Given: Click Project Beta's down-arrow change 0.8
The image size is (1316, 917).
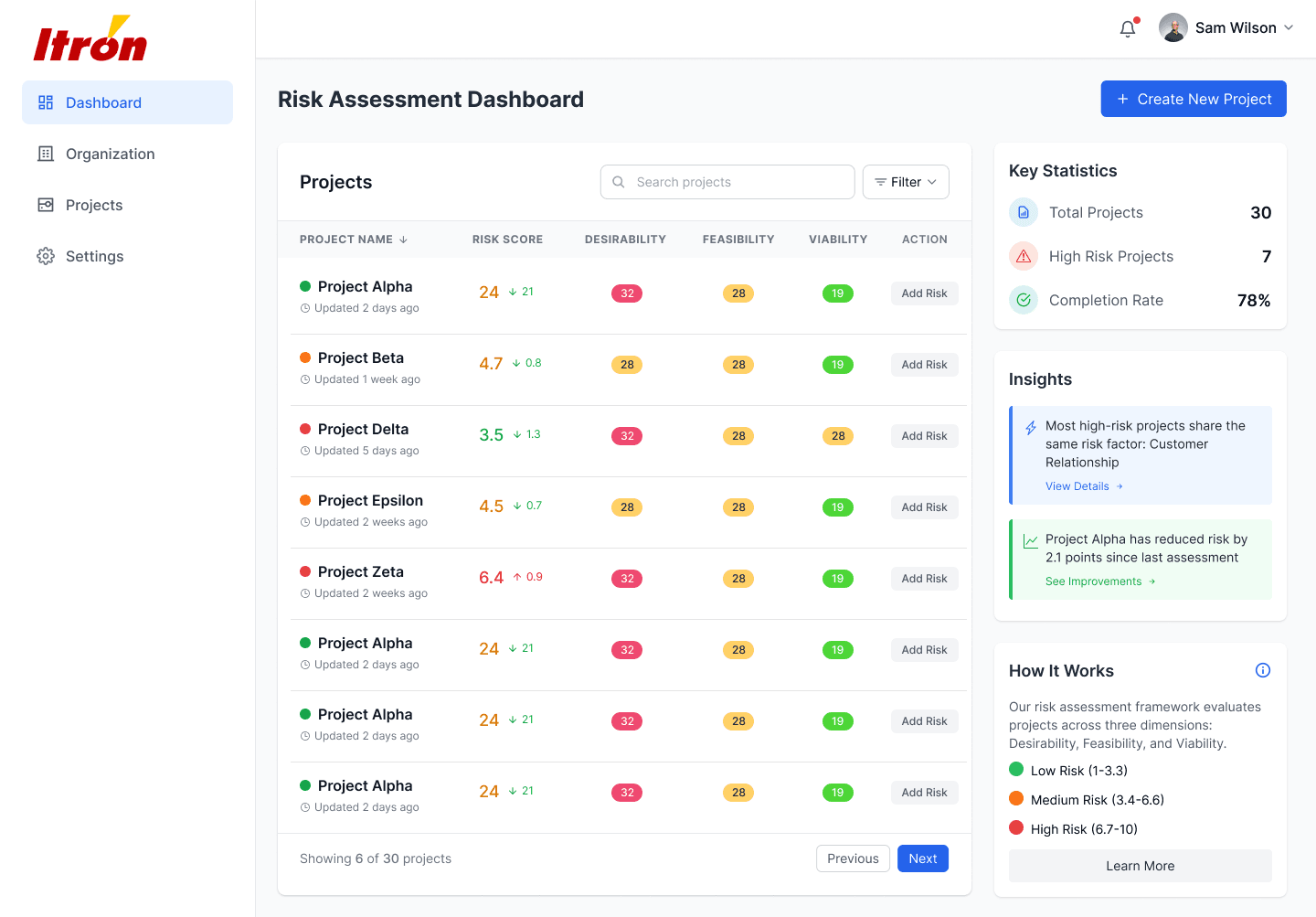Looking at the screenshot, I should [527, 363].
